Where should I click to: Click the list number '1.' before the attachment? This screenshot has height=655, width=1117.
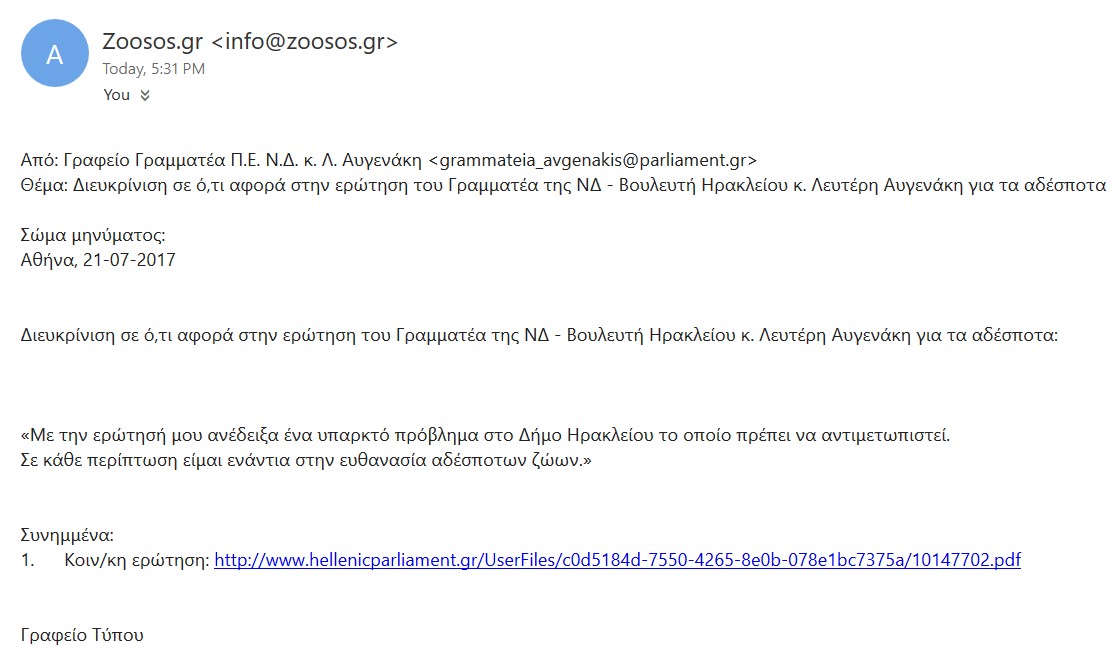(27, 560)
